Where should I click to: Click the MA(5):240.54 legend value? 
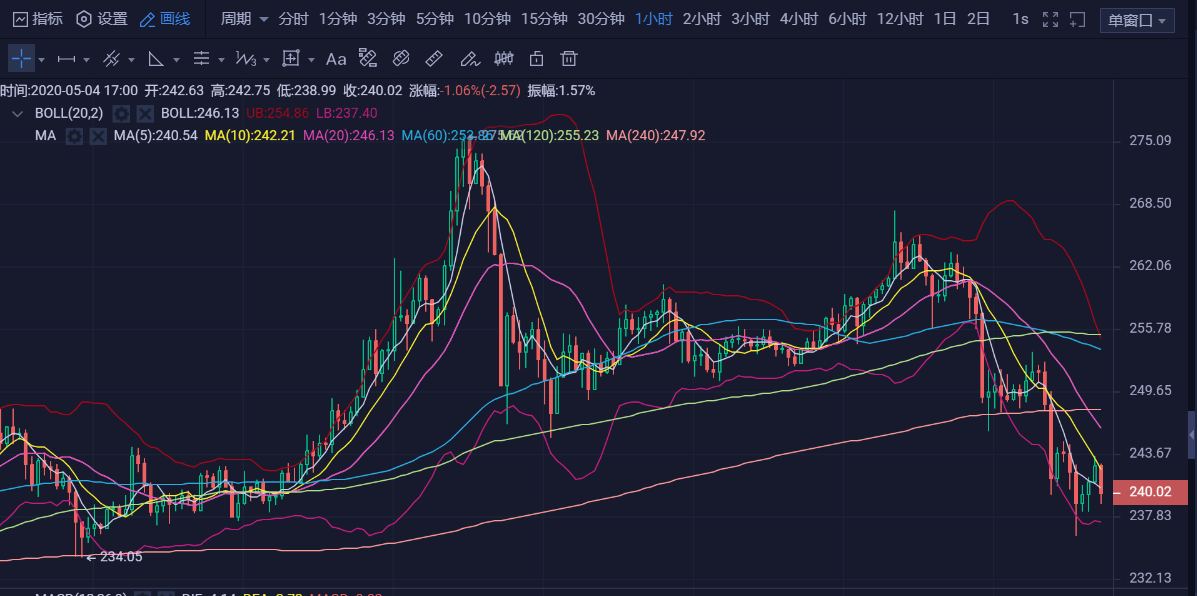tap(156, 136)
